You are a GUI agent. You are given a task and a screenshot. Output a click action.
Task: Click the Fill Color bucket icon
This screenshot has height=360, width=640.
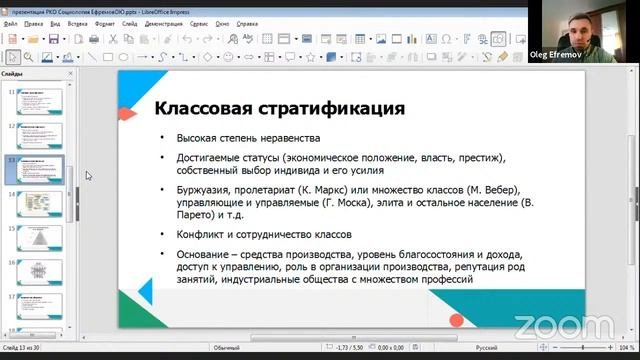click(x=68, y=57)
